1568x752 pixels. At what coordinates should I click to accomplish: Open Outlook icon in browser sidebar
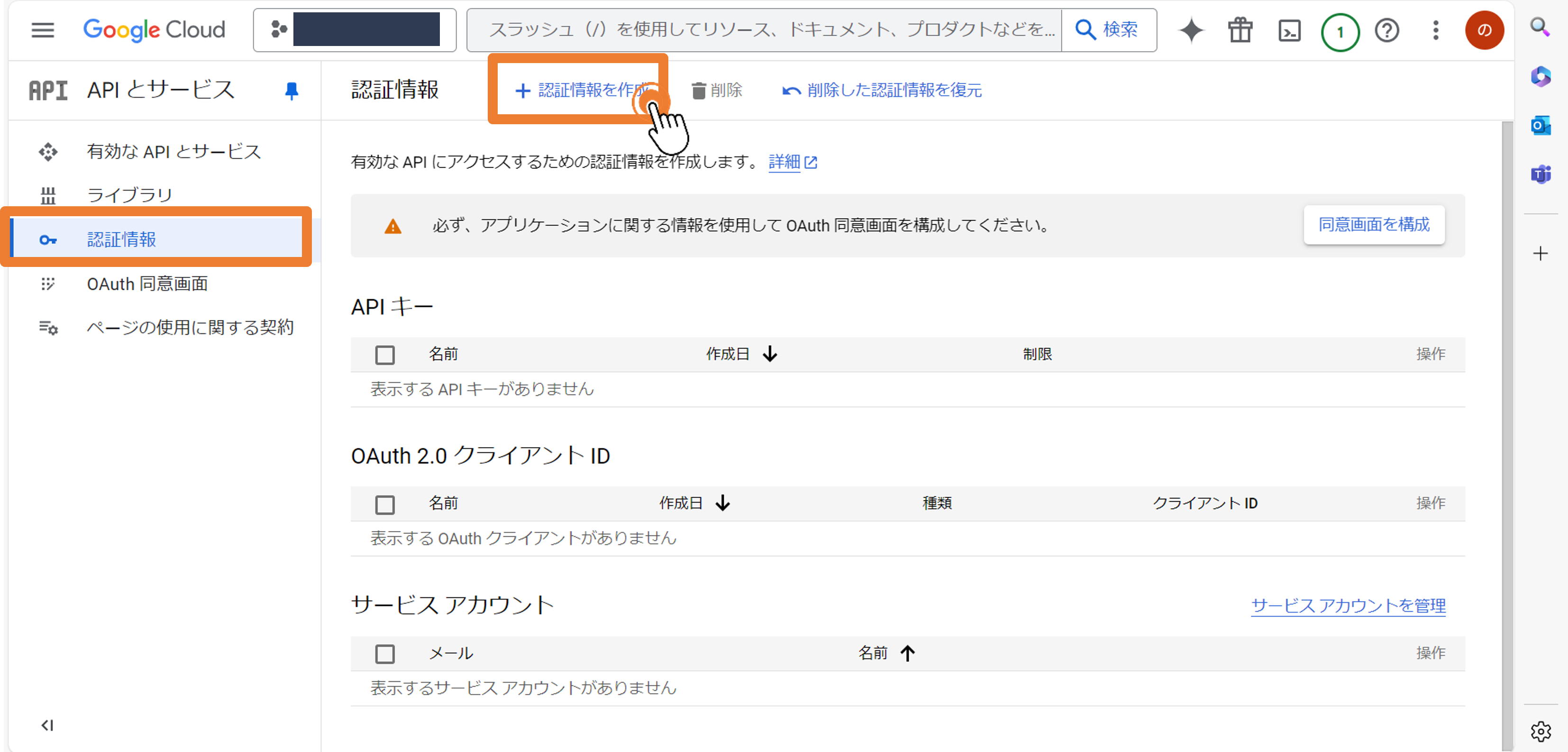pyautogui.click(x=1541, y=126)
